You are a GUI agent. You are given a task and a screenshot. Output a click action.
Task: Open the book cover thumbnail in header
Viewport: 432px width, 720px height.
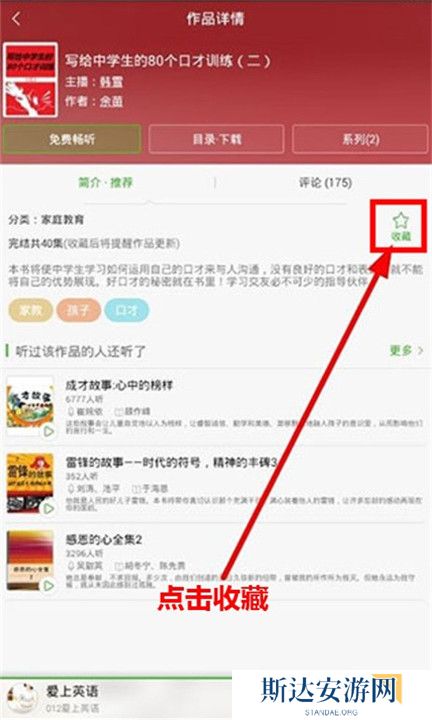tap(30, 80)
